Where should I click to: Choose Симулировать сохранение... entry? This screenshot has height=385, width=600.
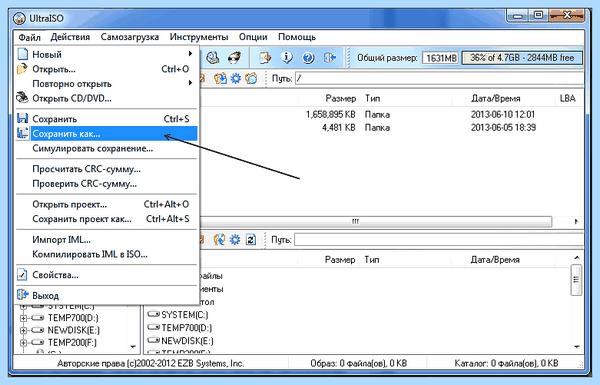coord(106,148)
